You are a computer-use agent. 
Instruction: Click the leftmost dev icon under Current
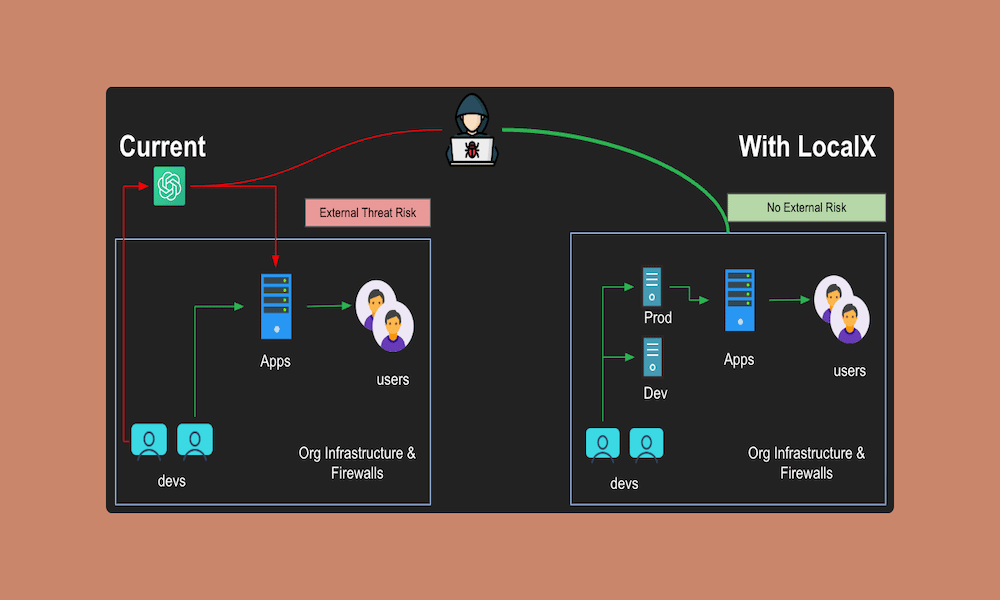[149, 441]
